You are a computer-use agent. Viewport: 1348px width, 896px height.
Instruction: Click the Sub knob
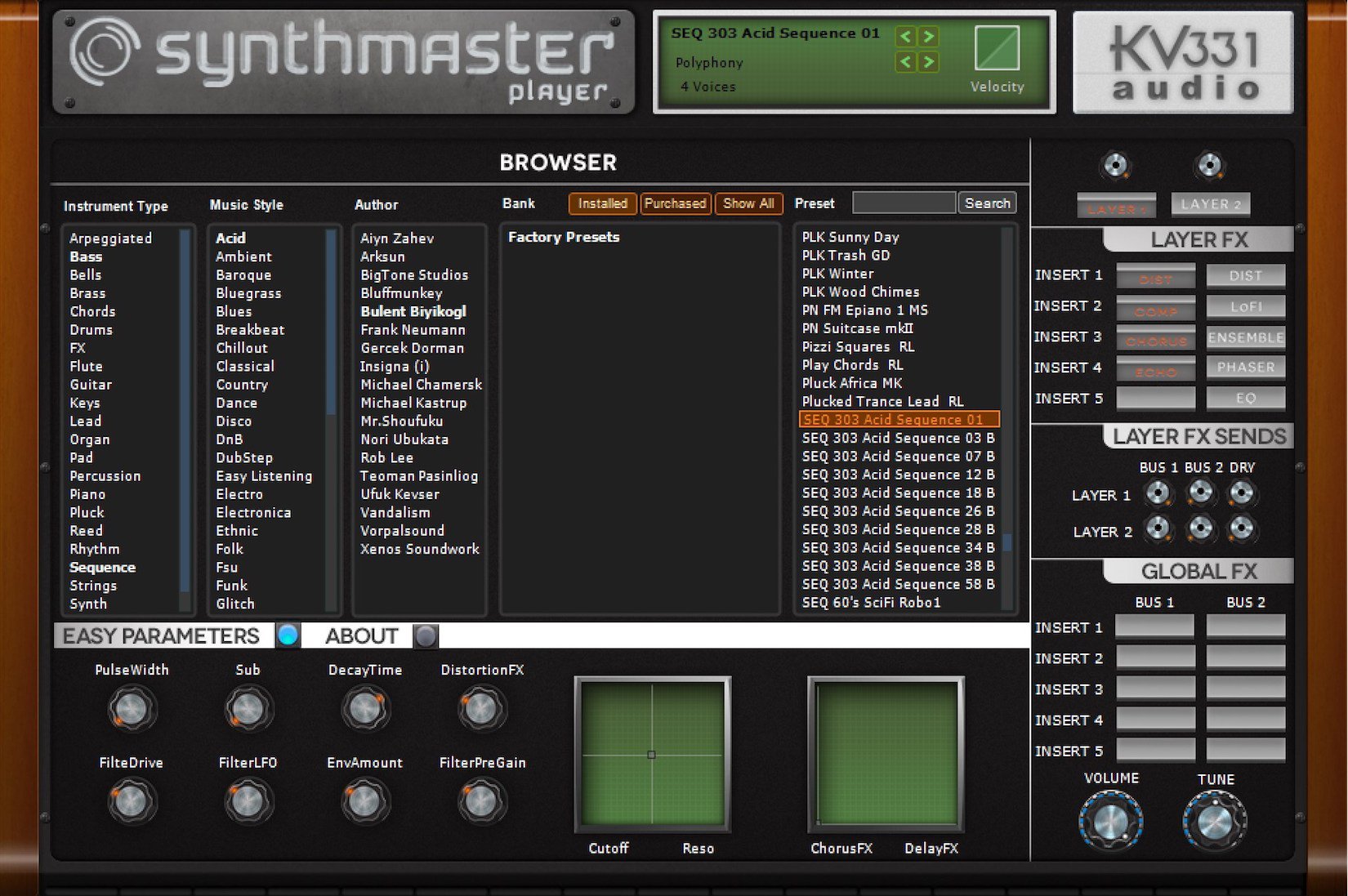(x=248, y=709)
